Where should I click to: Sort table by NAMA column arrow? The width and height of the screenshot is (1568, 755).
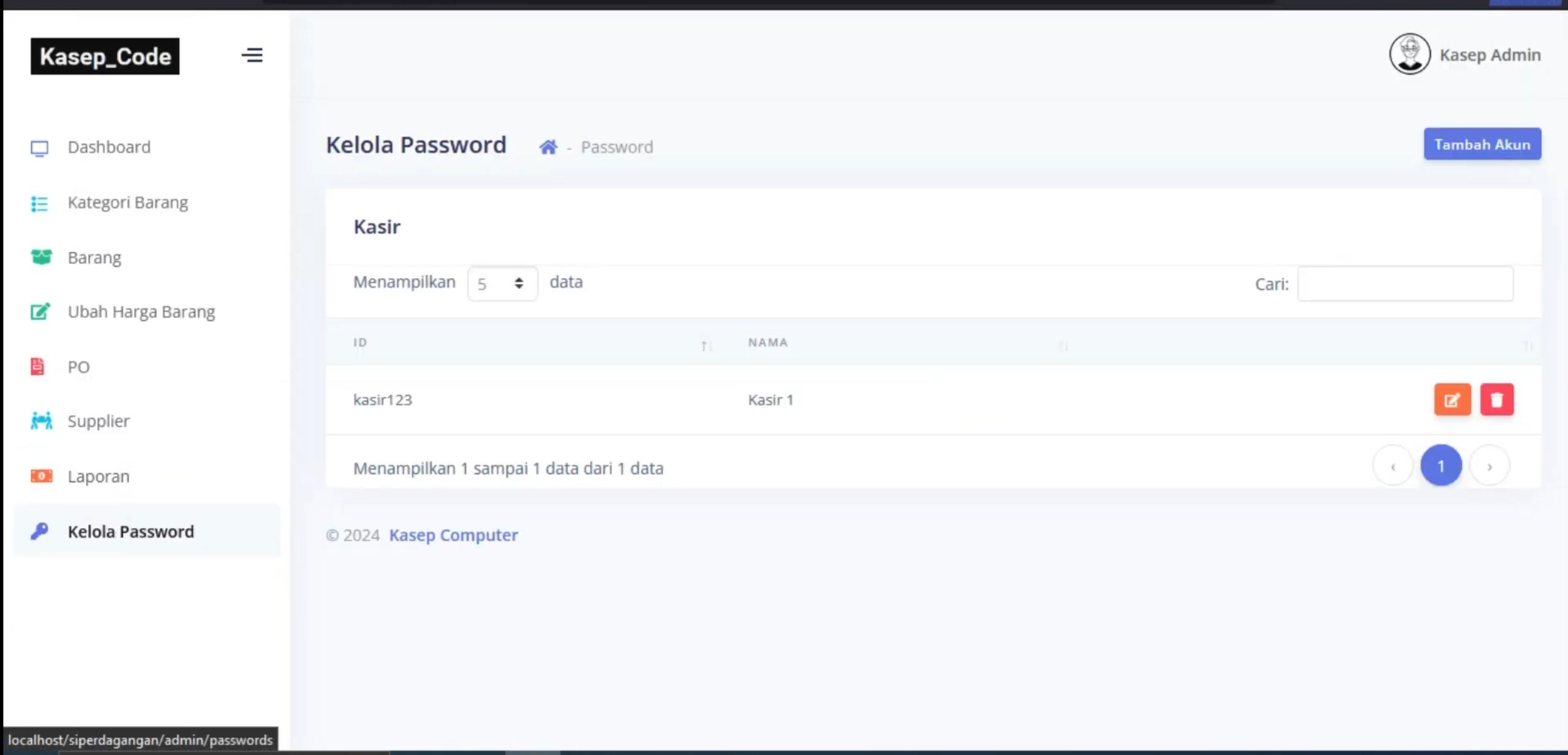(1064, 346)
